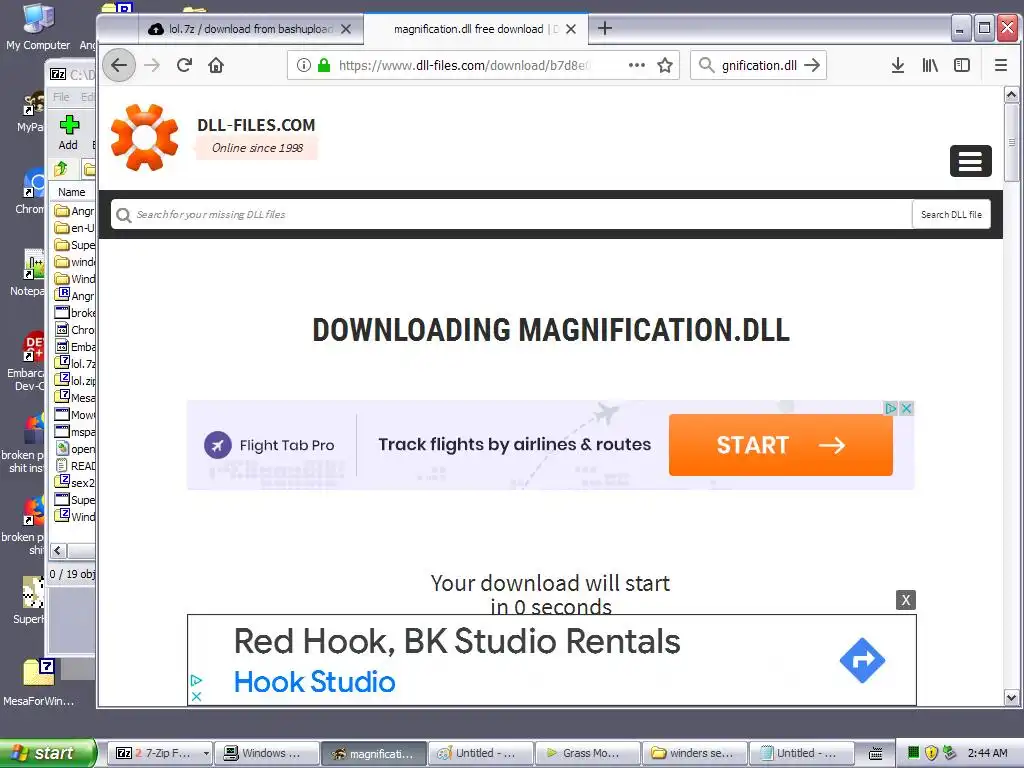Click the page scrollbar up arrow
Viewport: 1024px width, 768px height.
(1012, 95)
